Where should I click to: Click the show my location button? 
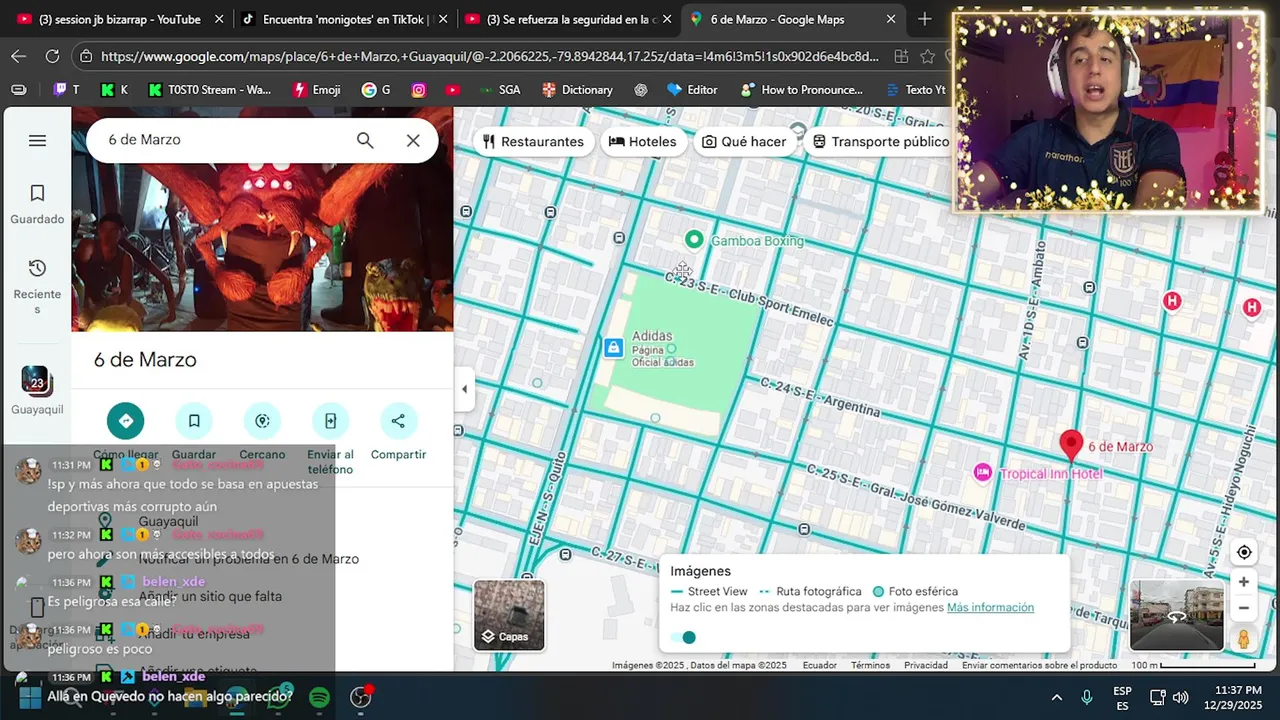point(1244,552)
